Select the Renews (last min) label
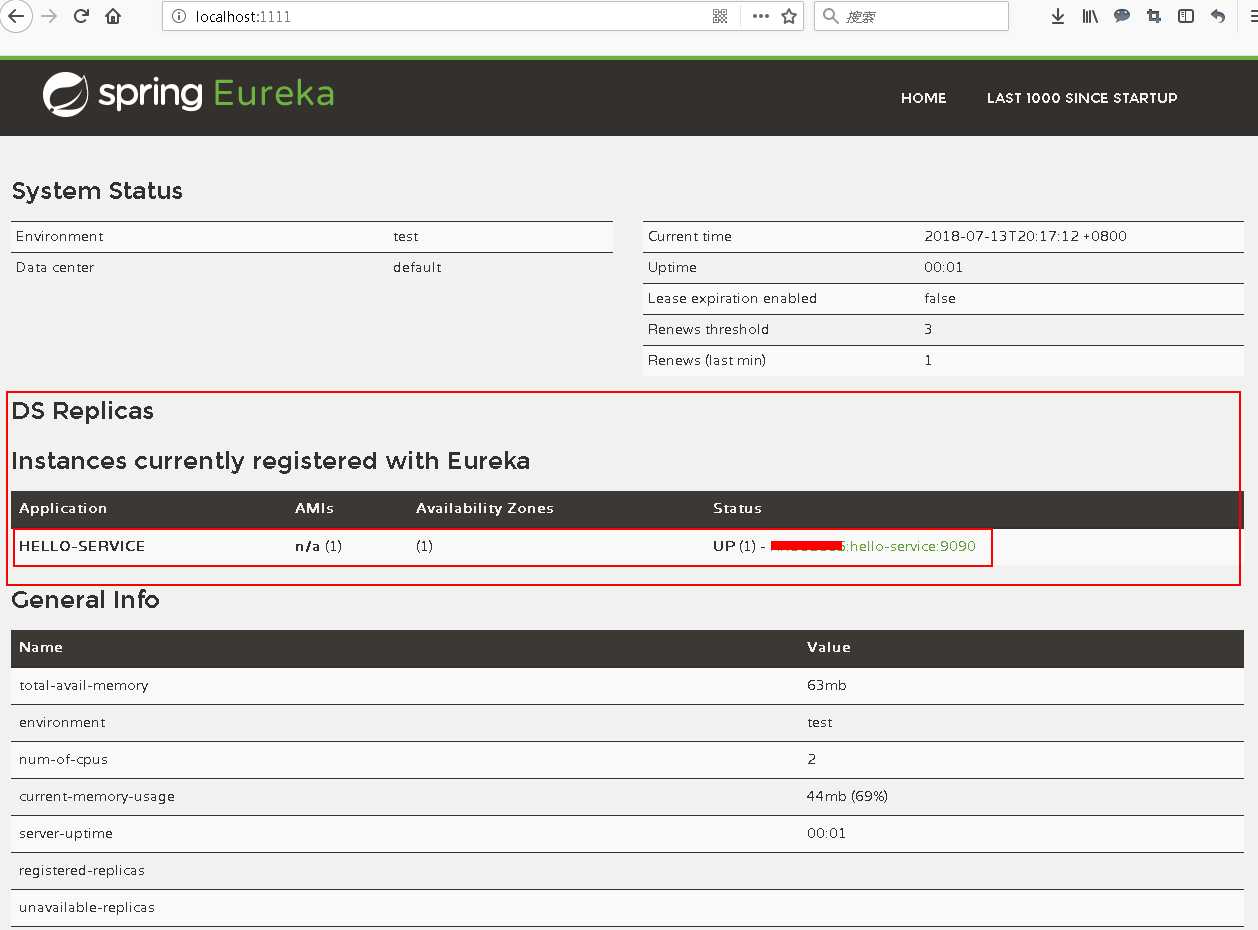The width and height of the screenshot is (1258, 930). [707, 361]
